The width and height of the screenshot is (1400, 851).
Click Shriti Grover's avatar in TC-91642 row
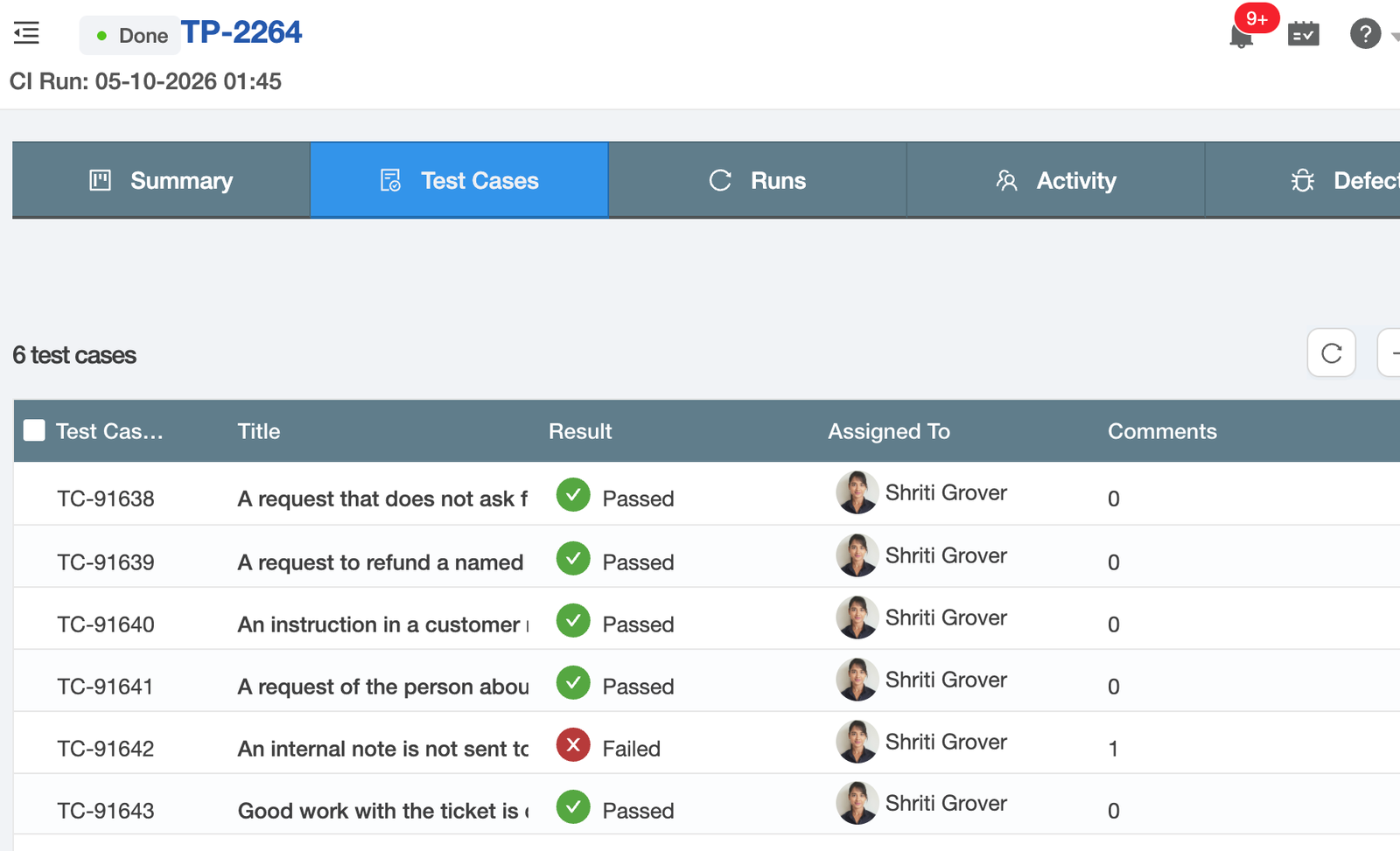coord(857,742)
